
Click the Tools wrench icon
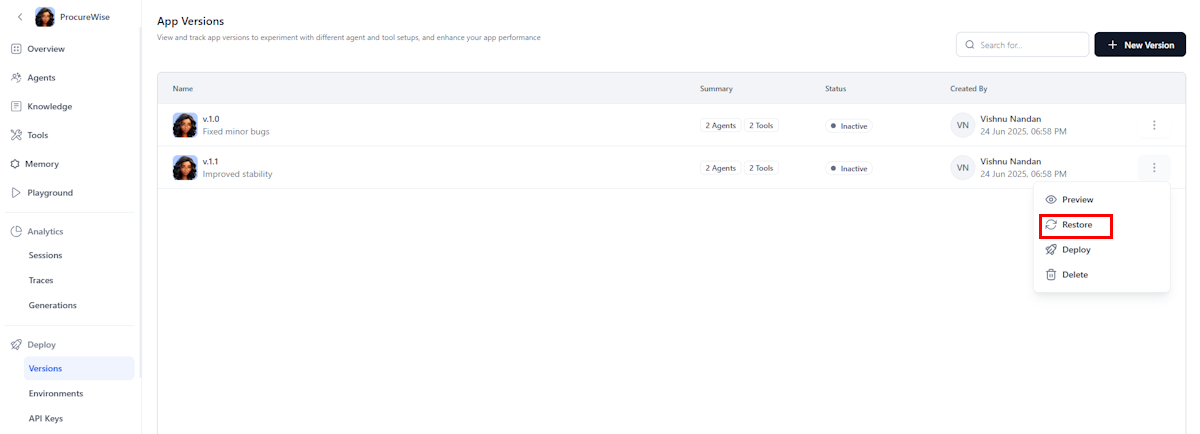pyautogui.click(x=16, y=135)
